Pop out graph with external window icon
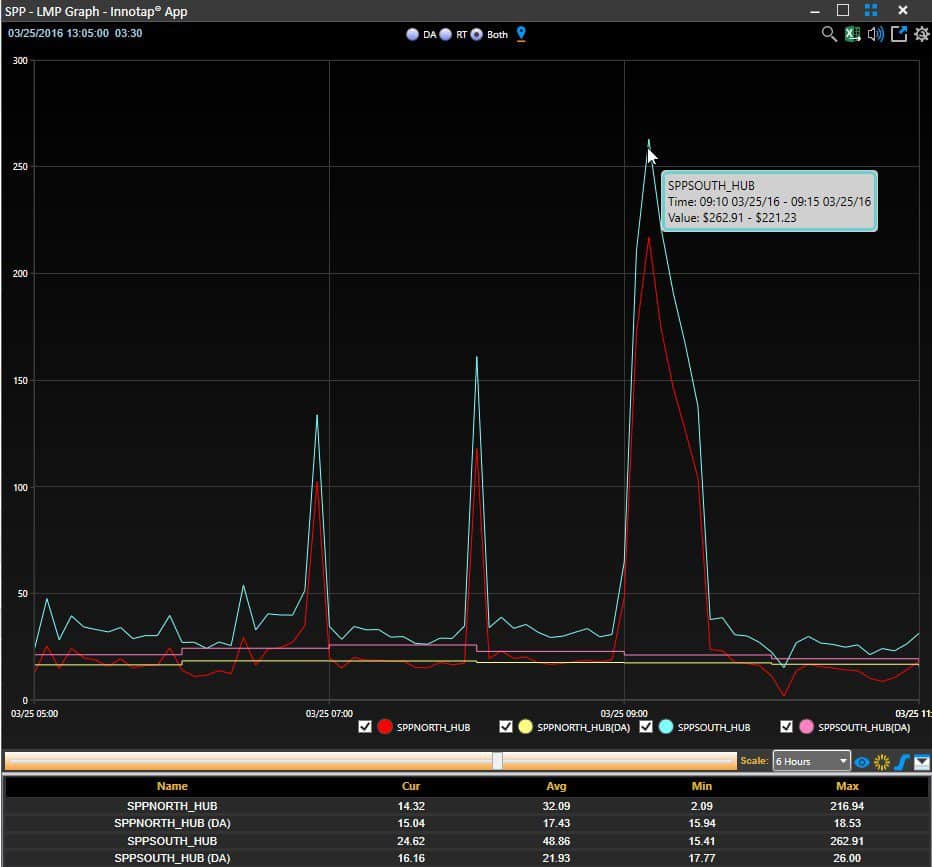 pyautogui.click(x=899, y=34)
